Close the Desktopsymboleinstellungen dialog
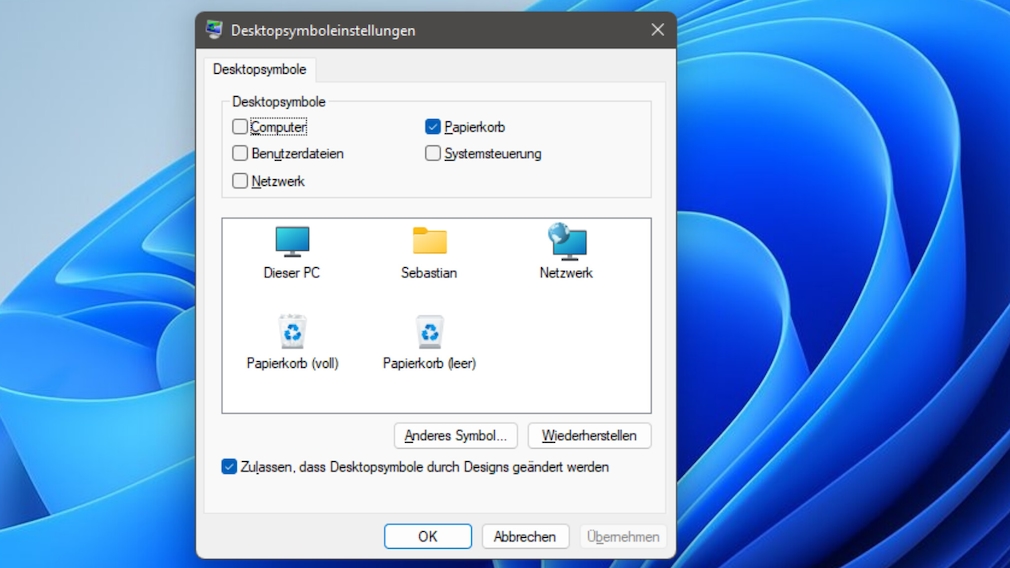 tap(658, 30)
